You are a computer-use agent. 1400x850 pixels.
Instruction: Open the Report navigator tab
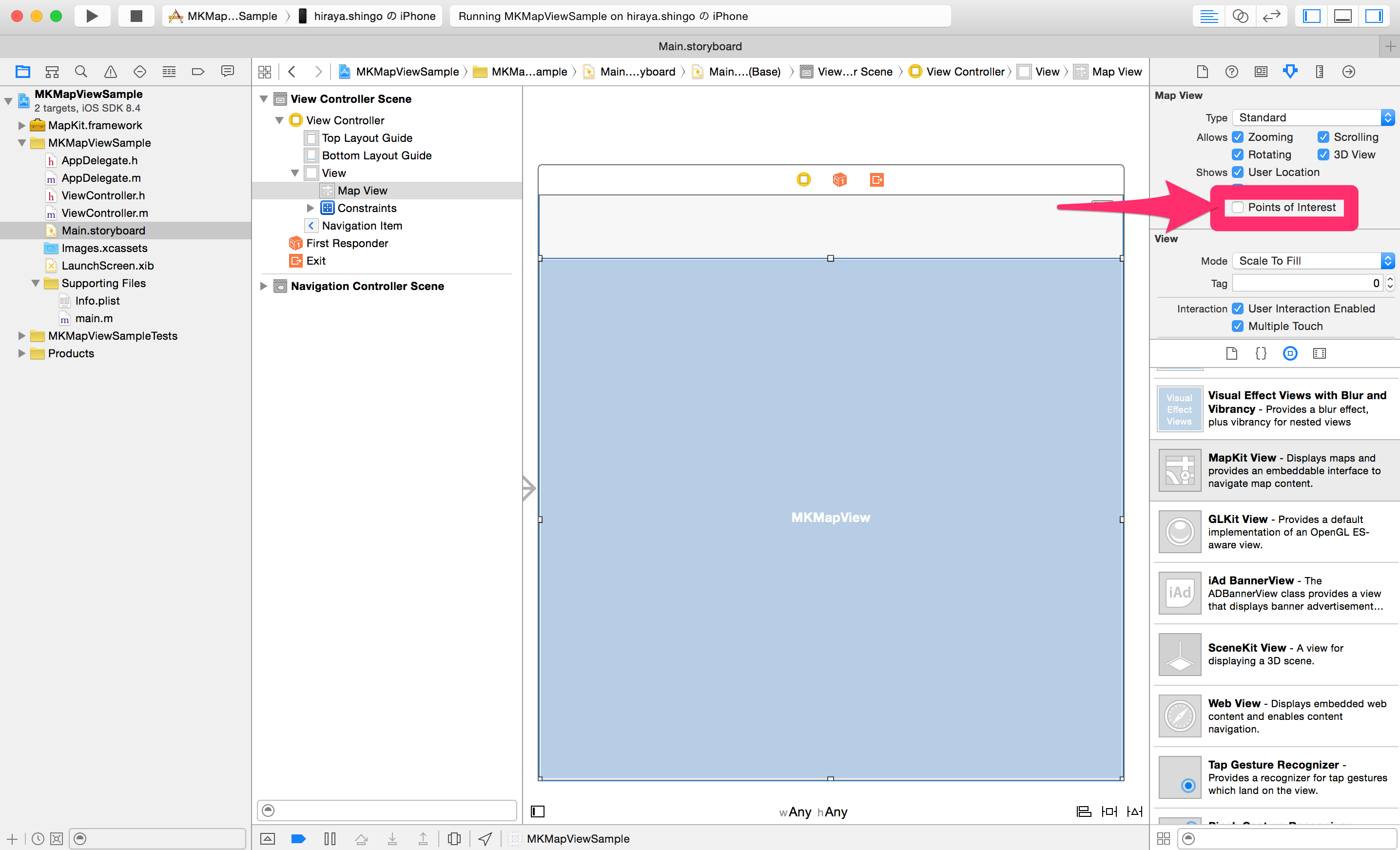pos(227,72)
